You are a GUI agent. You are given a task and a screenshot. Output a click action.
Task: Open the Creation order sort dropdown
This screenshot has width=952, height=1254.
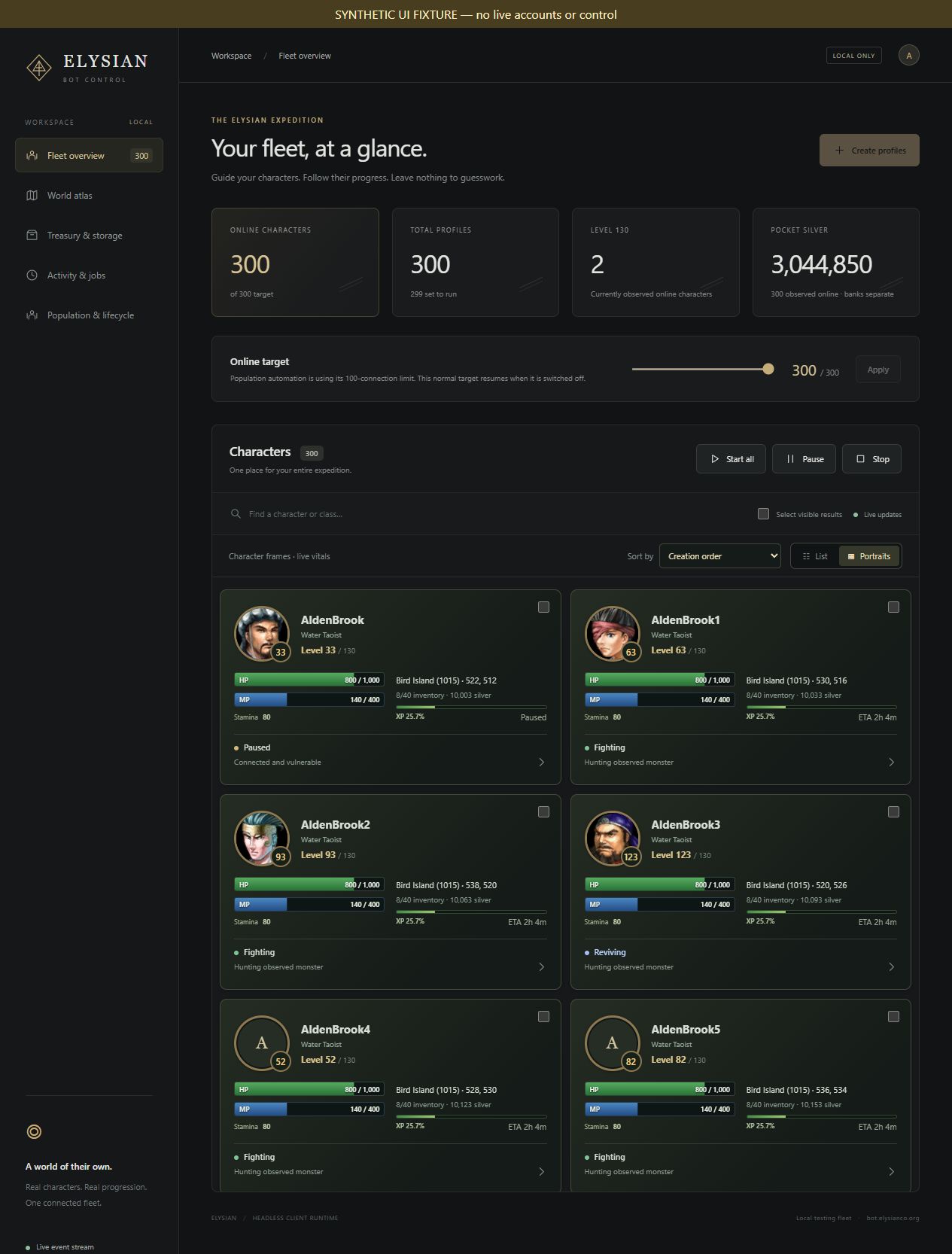click(720, 556)
